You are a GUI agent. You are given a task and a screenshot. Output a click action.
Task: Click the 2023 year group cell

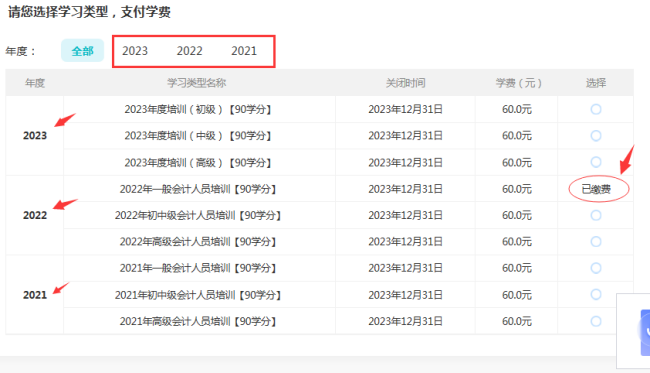35,136
